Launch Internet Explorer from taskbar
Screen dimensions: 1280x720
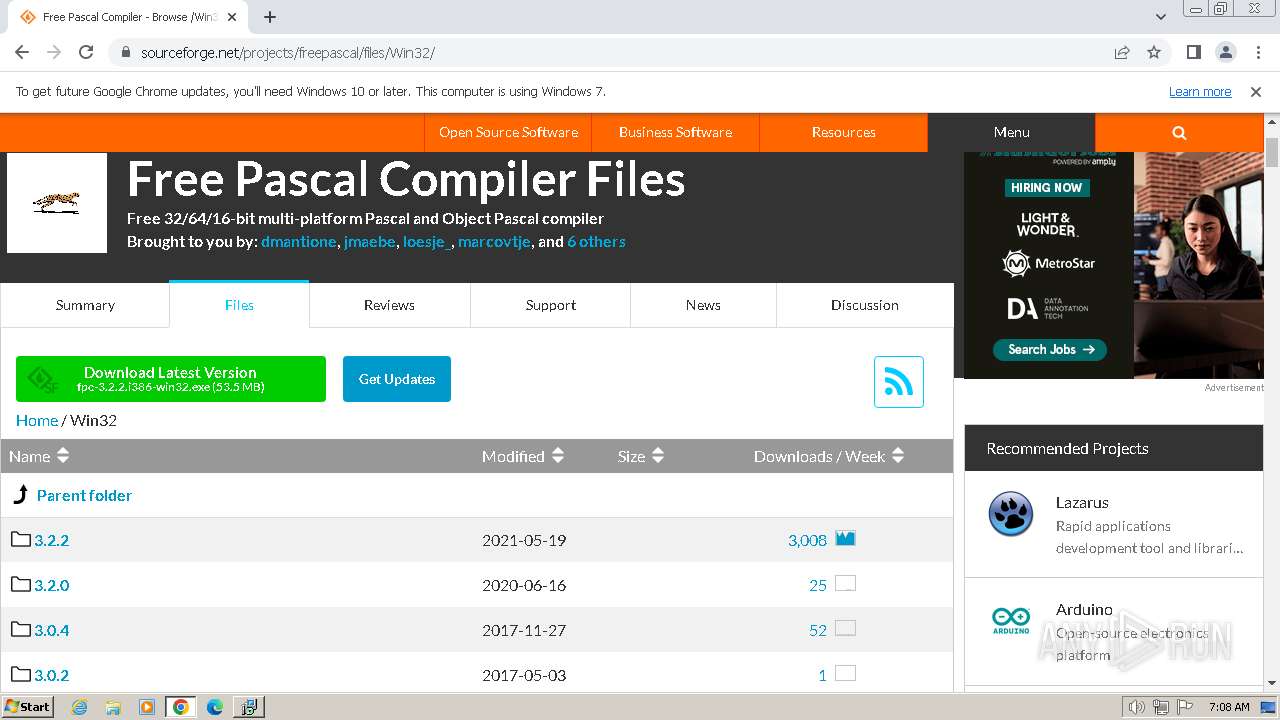click(x=80, y=707)
